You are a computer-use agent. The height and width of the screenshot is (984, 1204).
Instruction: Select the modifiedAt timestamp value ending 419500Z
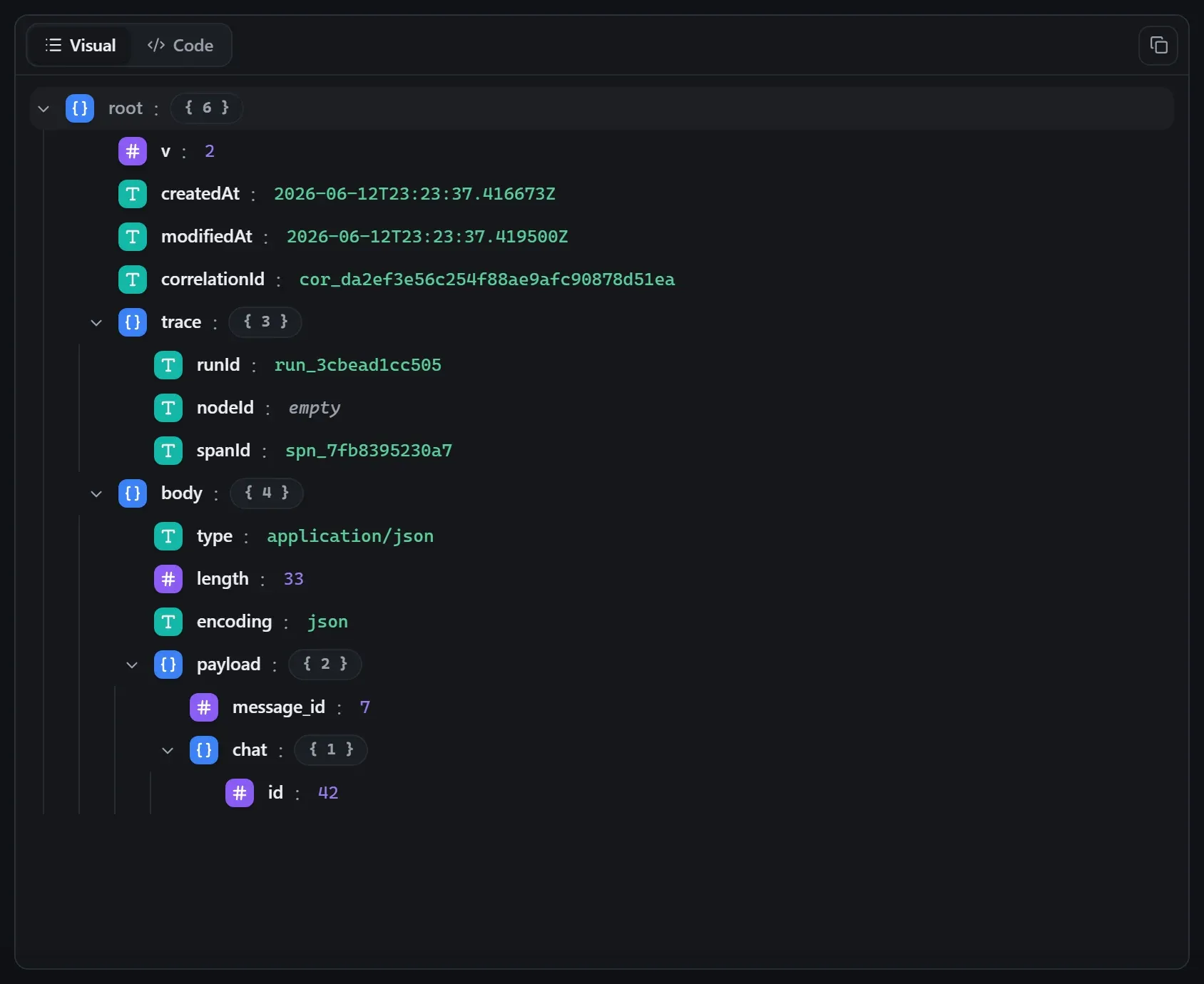[427, 237]
